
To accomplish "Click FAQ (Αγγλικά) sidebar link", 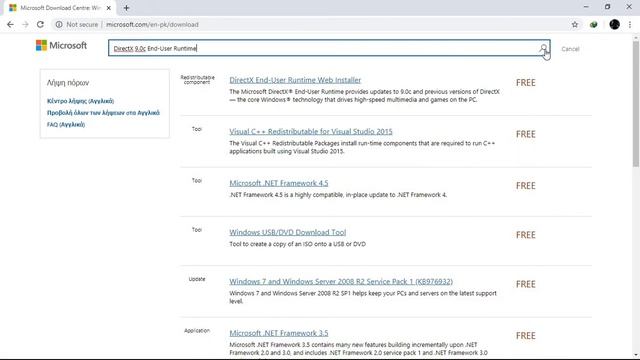I will point(66,124).
